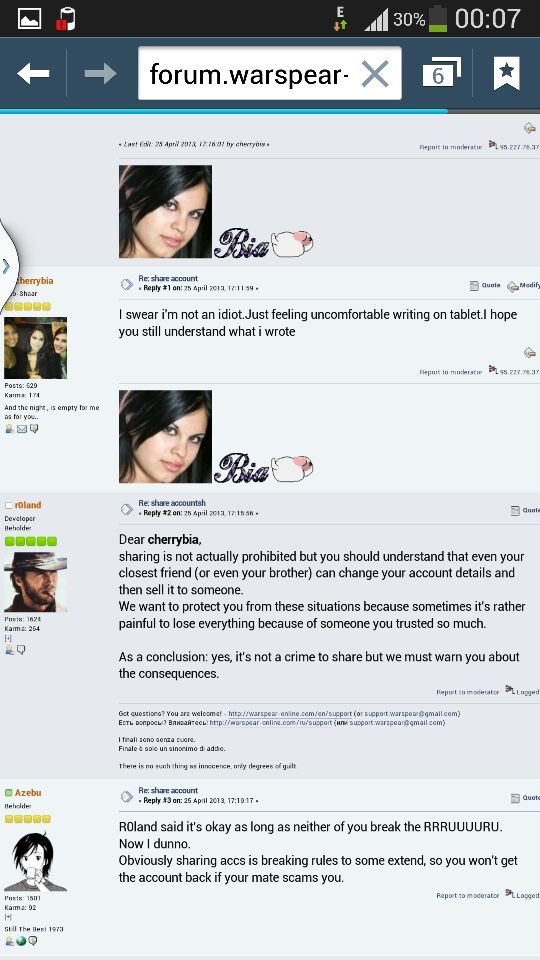Open the tabs switcher showing 6
Image resolution: width=540 pixels, height=960 pixels.
(x=441, y=72)
